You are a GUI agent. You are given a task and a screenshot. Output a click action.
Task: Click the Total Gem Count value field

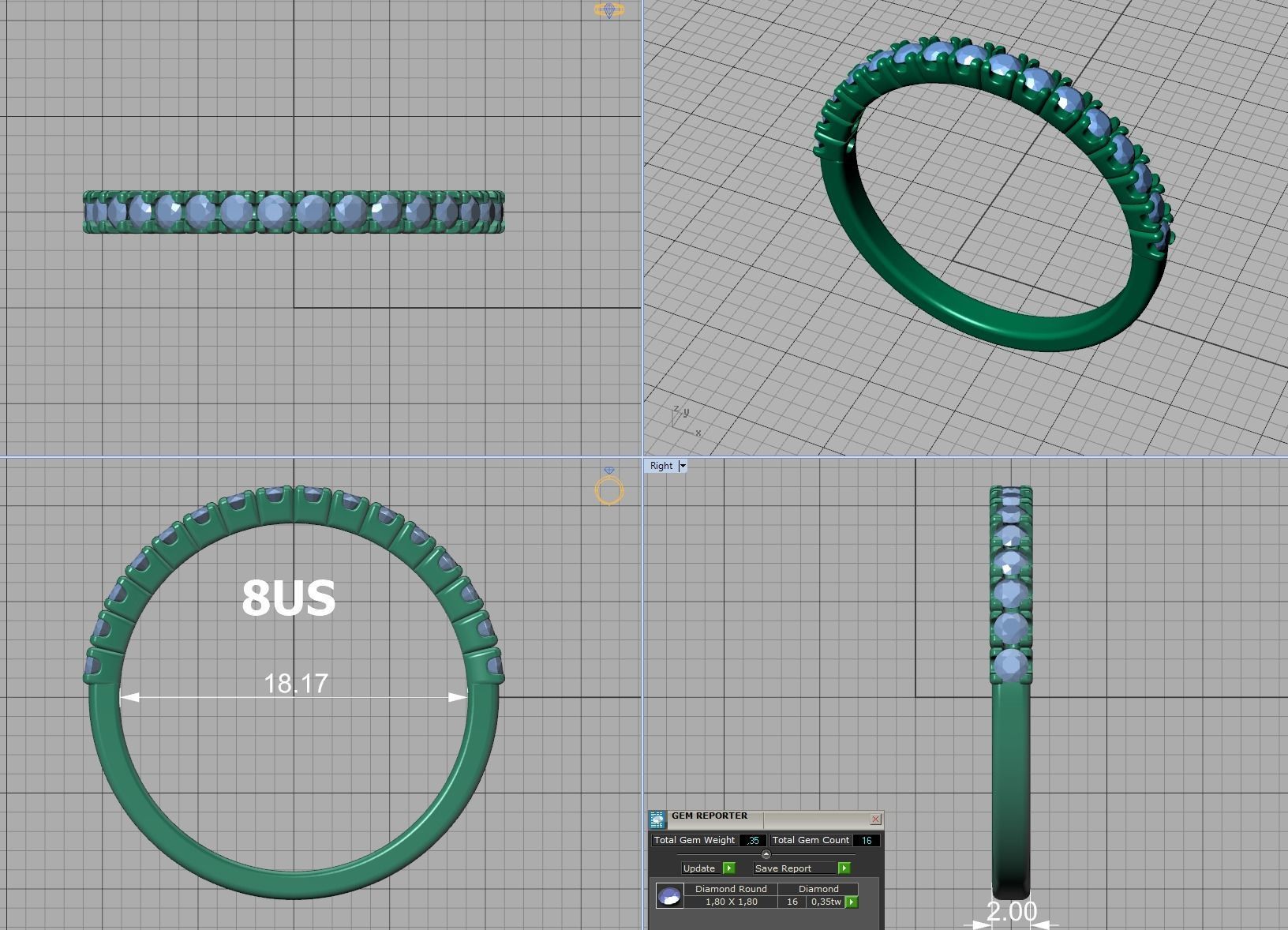867,840
